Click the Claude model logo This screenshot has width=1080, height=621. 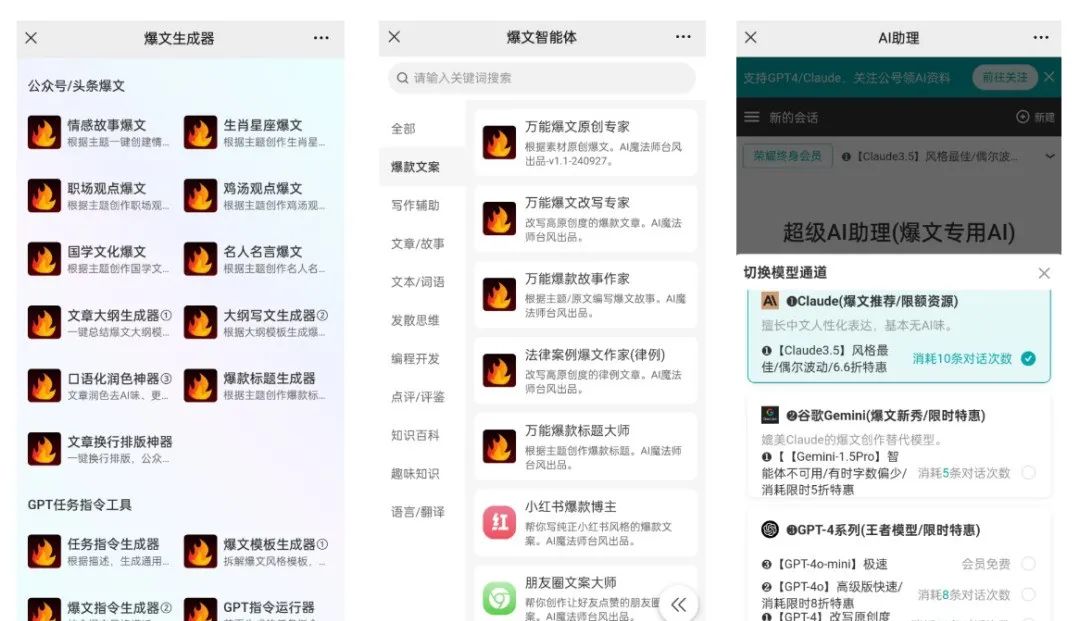tap(769, 301)
